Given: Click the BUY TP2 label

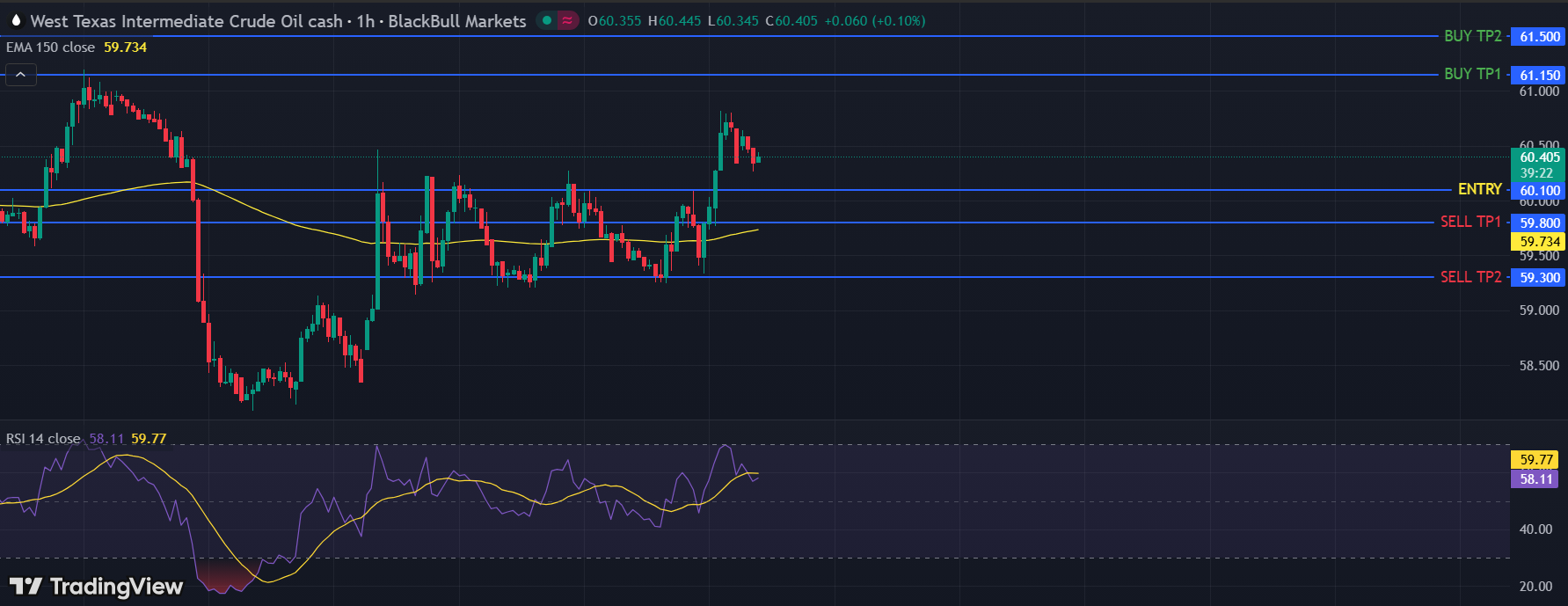Looking at the screenshot, I should [x=1472, y=36].
